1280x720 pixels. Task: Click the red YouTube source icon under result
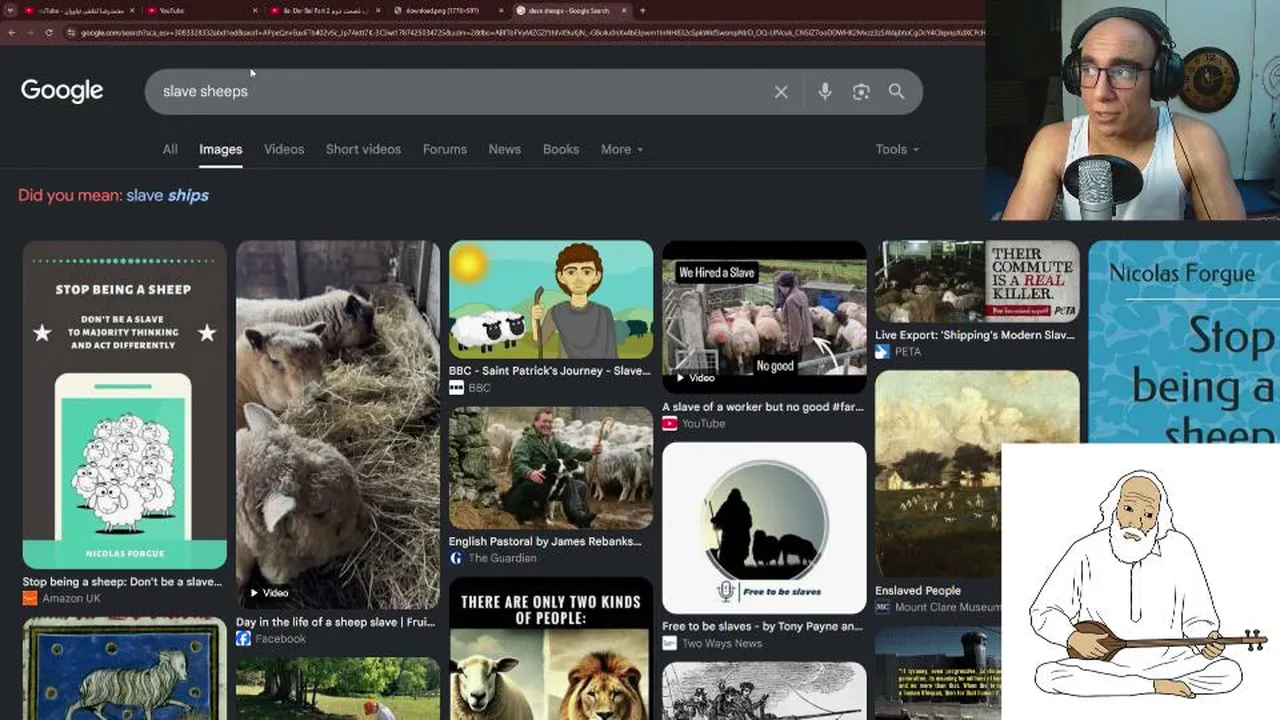[x=669, y=423]
